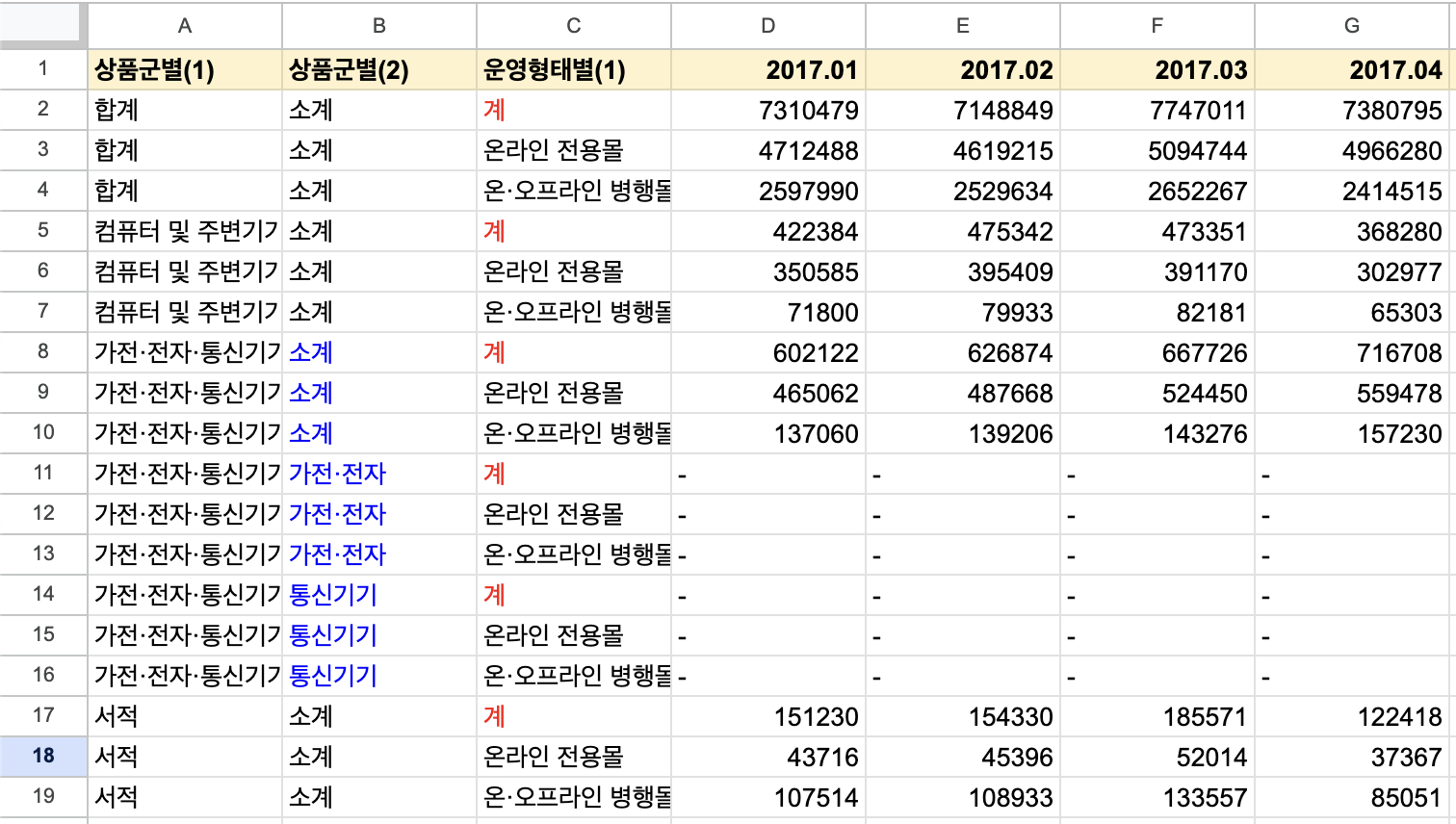
Task: Click cell with value 4619215
Action: (963, 150)
